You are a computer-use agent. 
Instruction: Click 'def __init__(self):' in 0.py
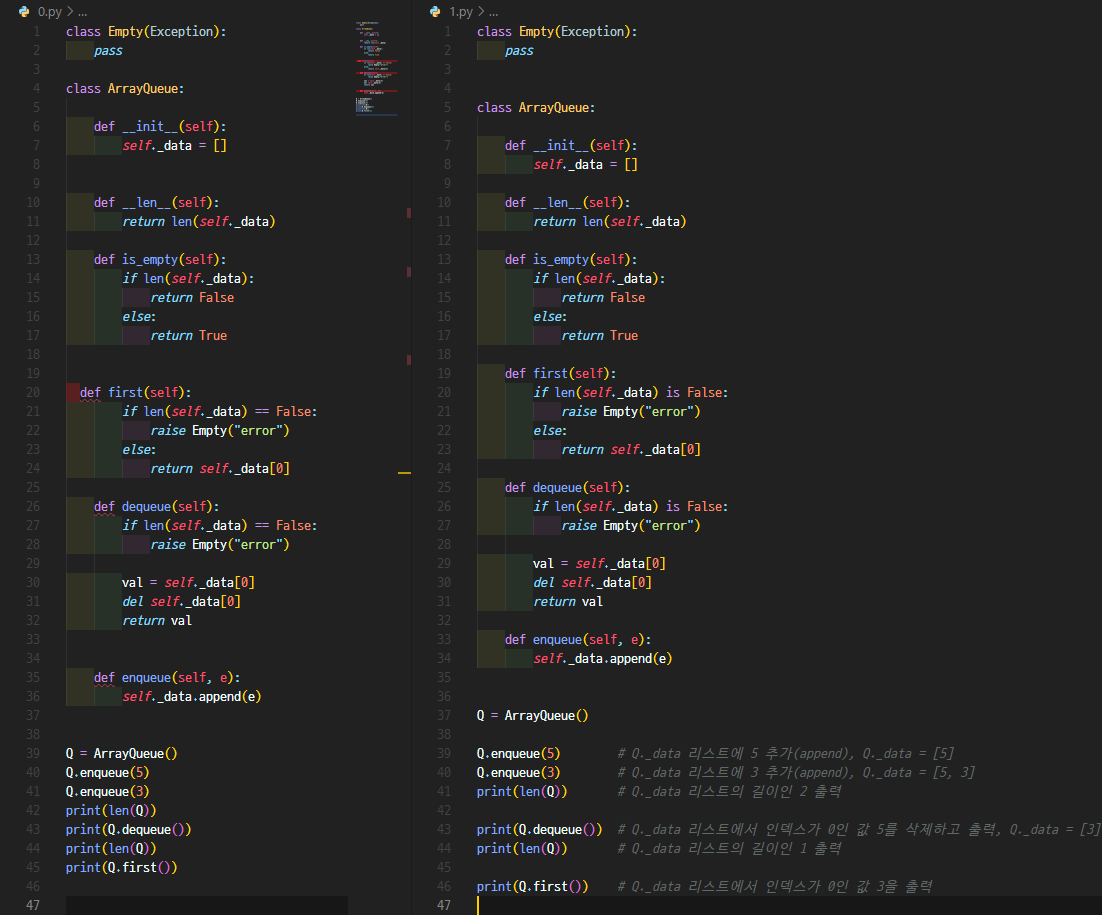[160, 126]
